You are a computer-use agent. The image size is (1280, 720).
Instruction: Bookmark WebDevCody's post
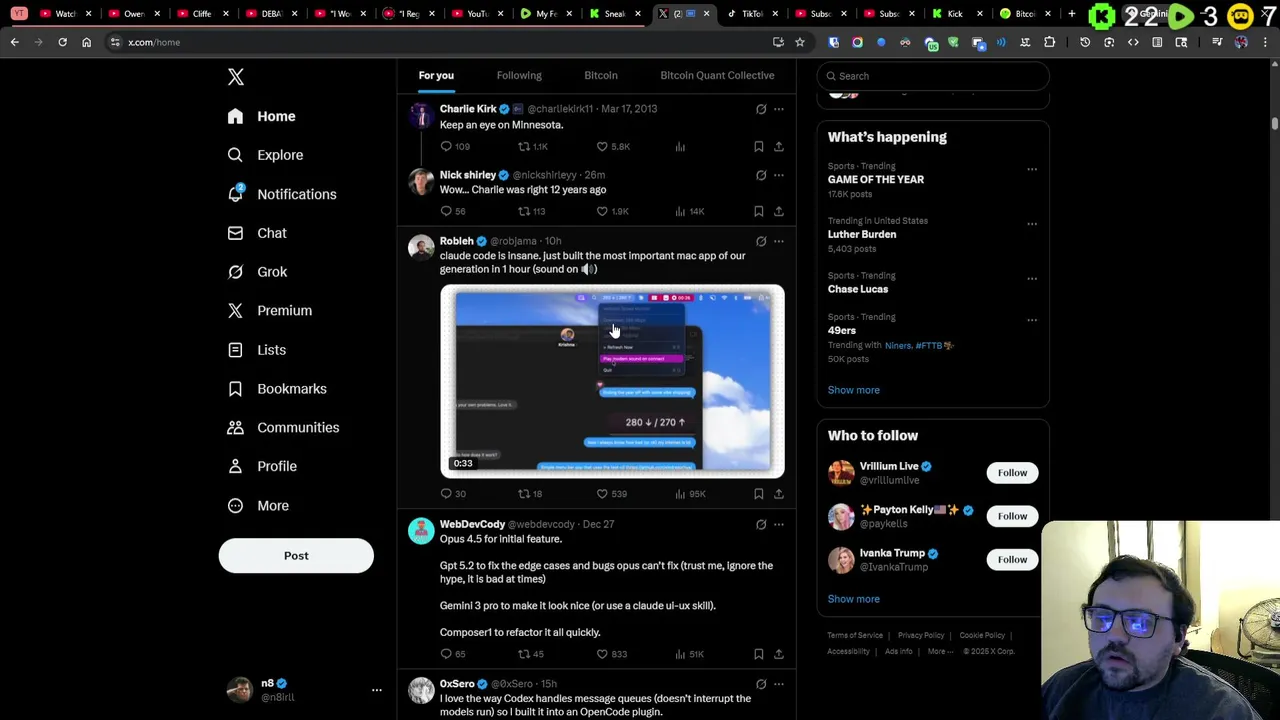(x=759, y=654)
